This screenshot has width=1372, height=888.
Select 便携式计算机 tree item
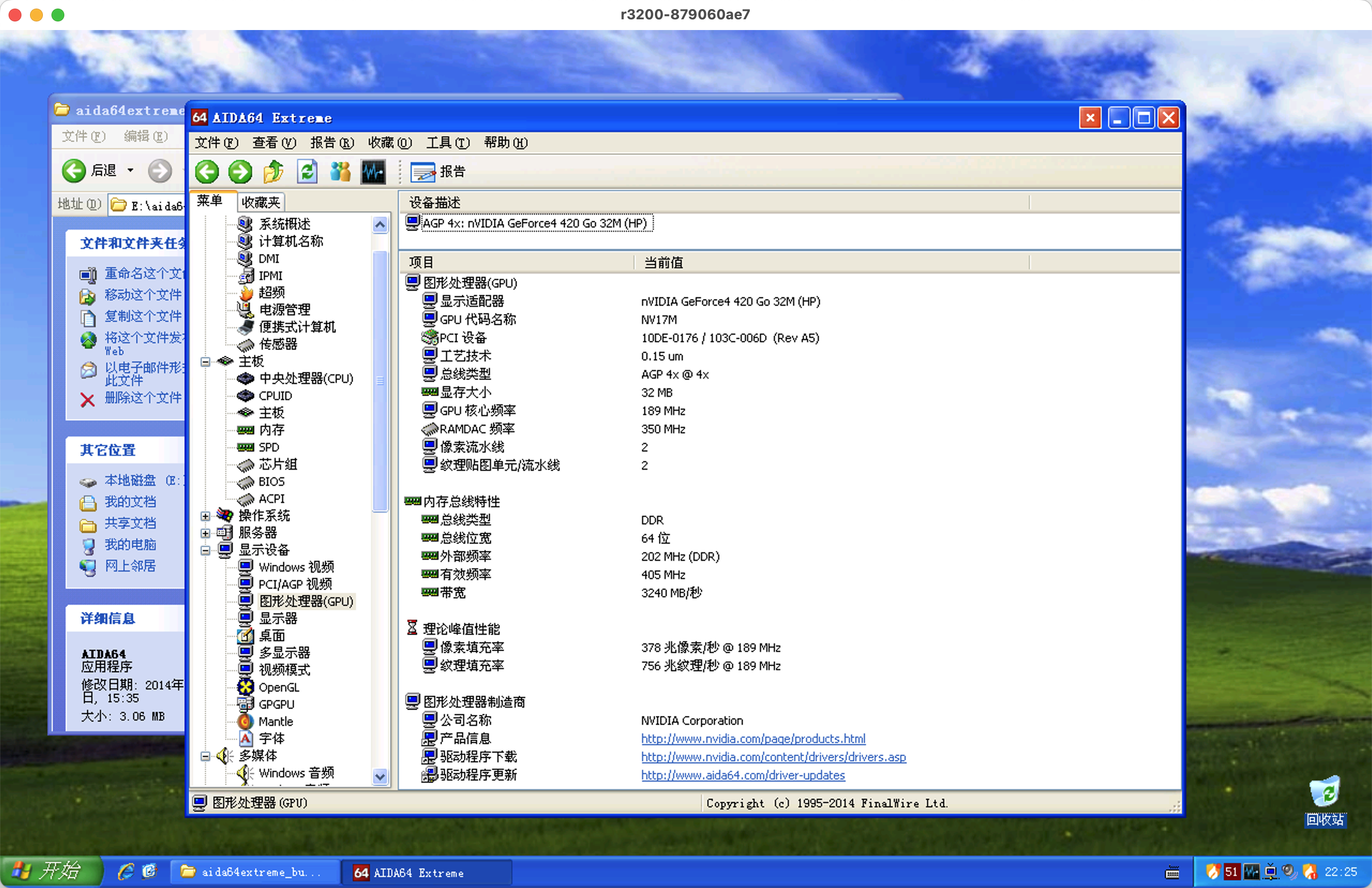pyautogui.click(x=297, y=327)
